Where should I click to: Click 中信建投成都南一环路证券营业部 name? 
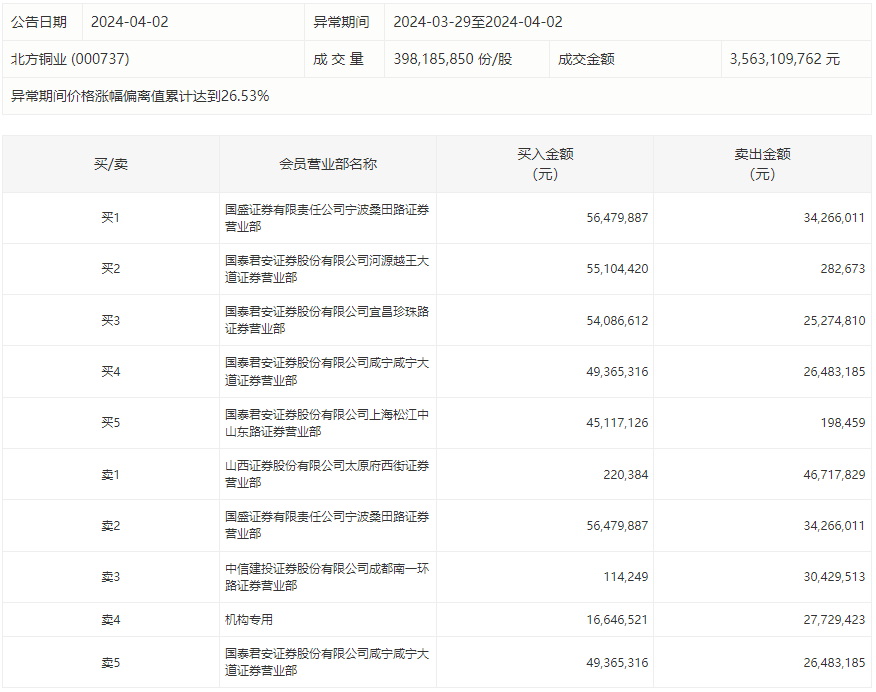(327, 577)
